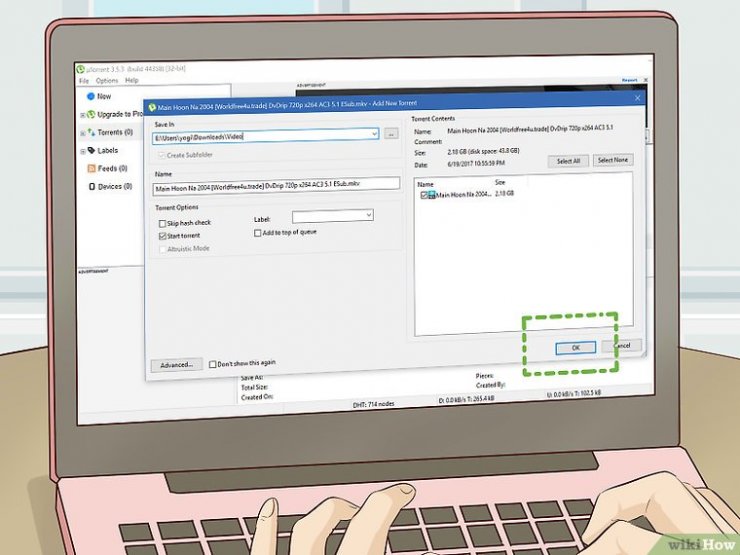
Task: Click the upload speed U: 0.0 kB/s status
Action: [x=573, y=393]
